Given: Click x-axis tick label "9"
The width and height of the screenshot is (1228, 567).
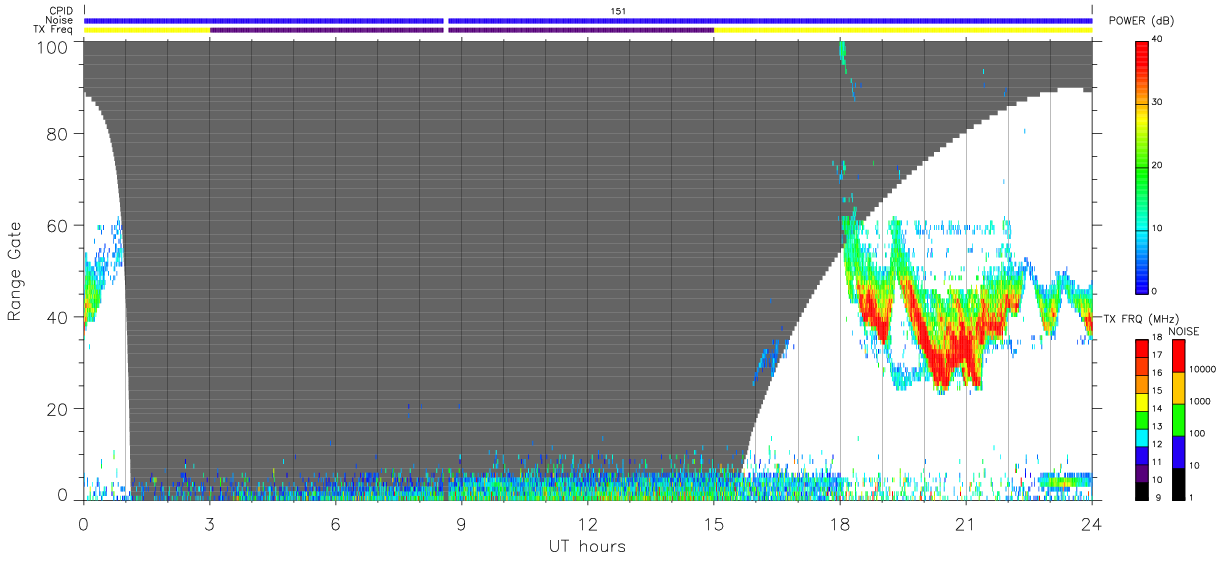Looking at the screenshot, I should click(461, 524).
